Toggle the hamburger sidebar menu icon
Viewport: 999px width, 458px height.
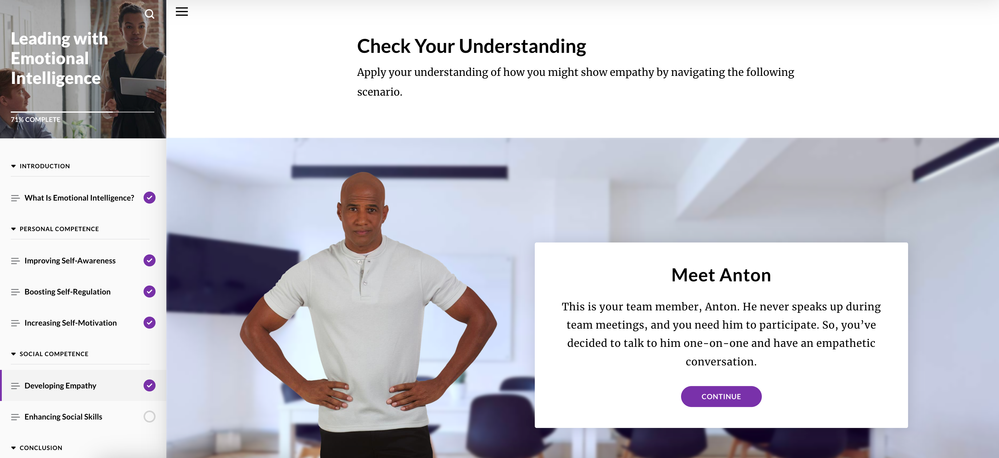pos(182,11)
